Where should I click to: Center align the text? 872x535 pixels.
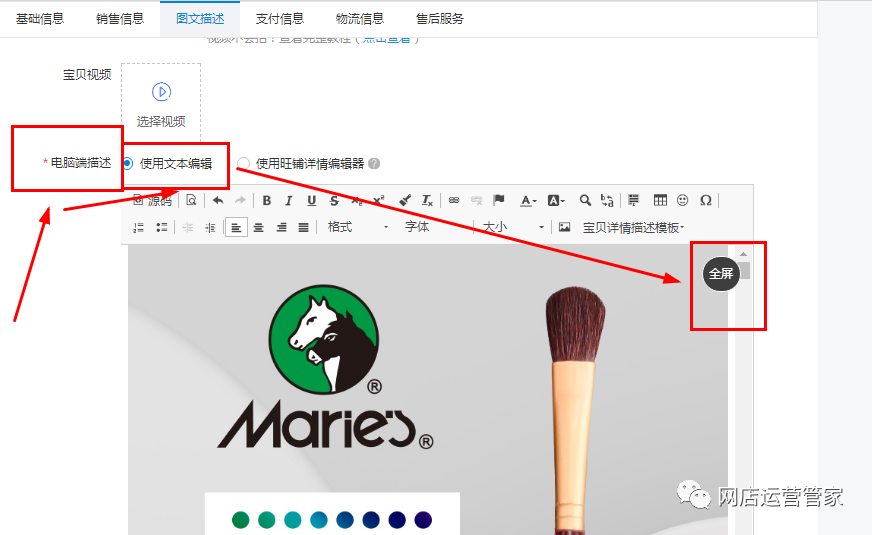[259, 227]
